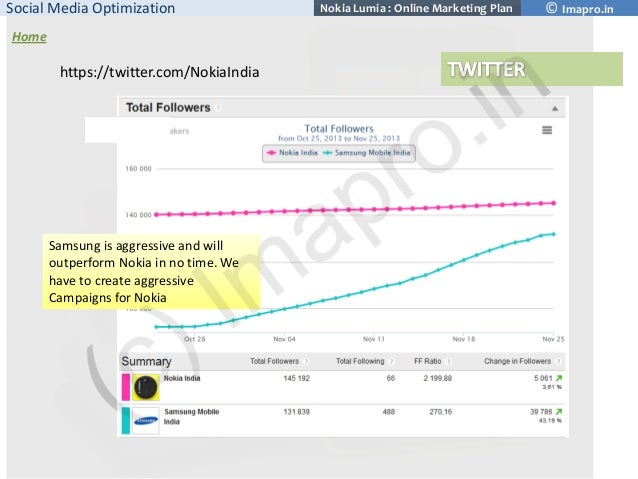Click the Nokia Lumia Online Marketing Plan header
Image resolution: width=638 pixels, height=479 pixels.
coord(417,8)
